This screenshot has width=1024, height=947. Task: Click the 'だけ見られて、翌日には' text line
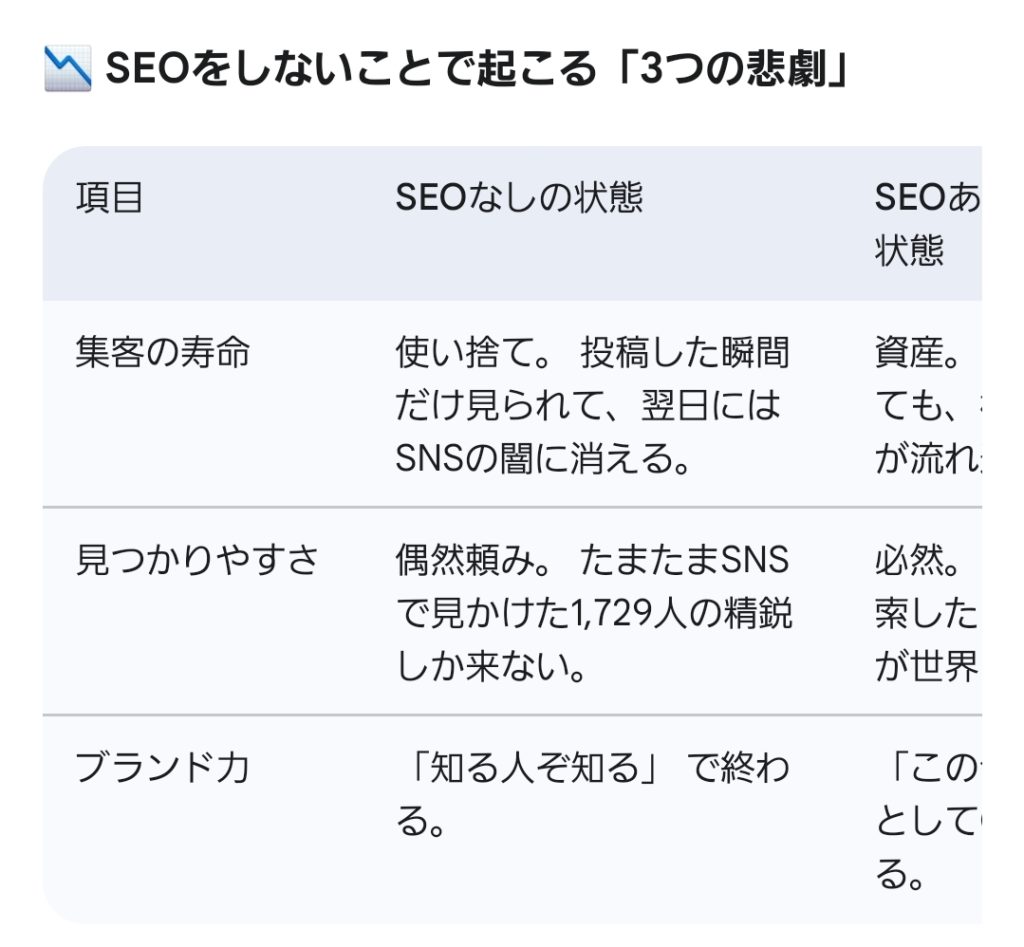[588, 407]
